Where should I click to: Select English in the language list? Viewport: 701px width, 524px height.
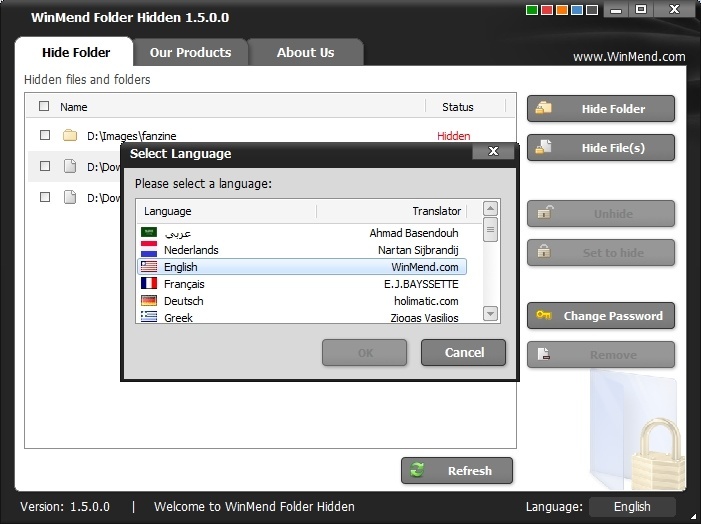302,267
